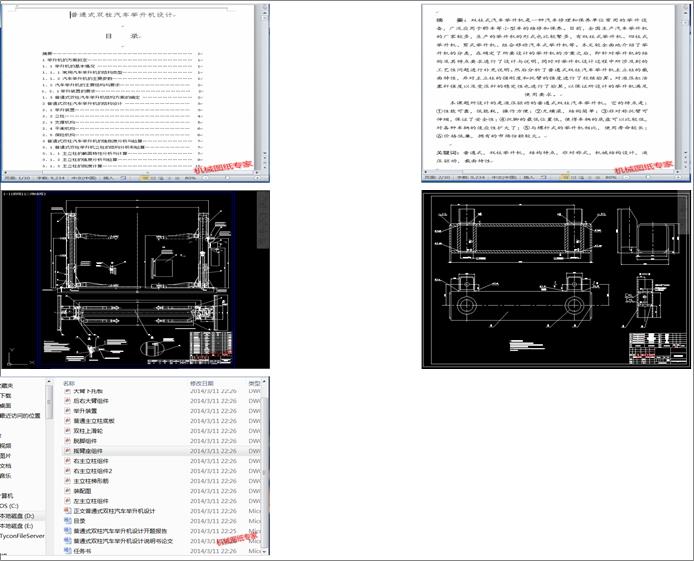Select the 后右大臂组件 file icon

pyautogui.click(x=68, y=401)
